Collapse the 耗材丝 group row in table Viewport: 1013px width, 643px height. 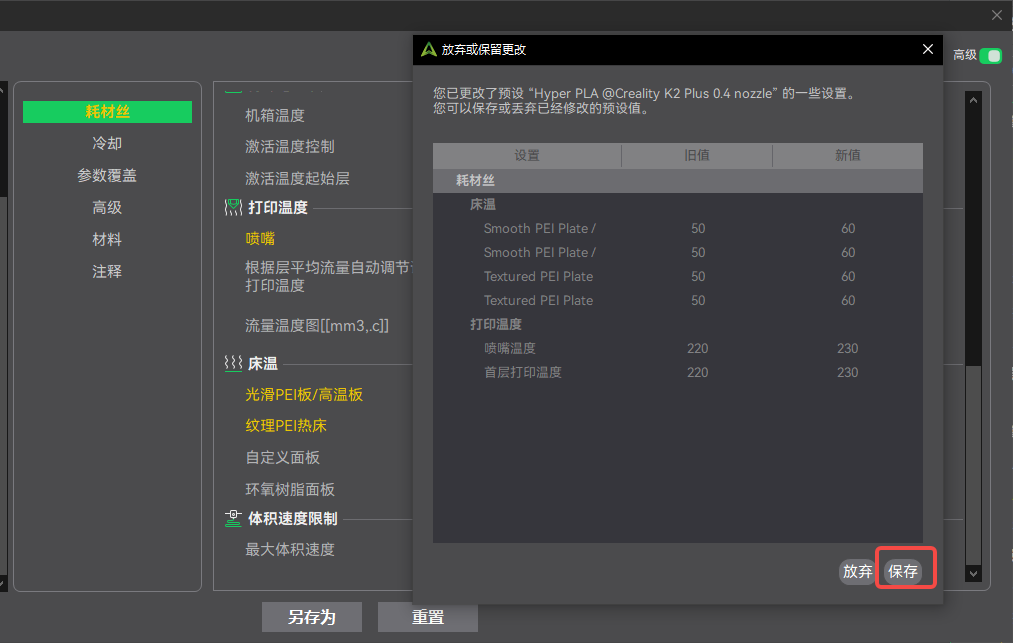click(475, 181)
